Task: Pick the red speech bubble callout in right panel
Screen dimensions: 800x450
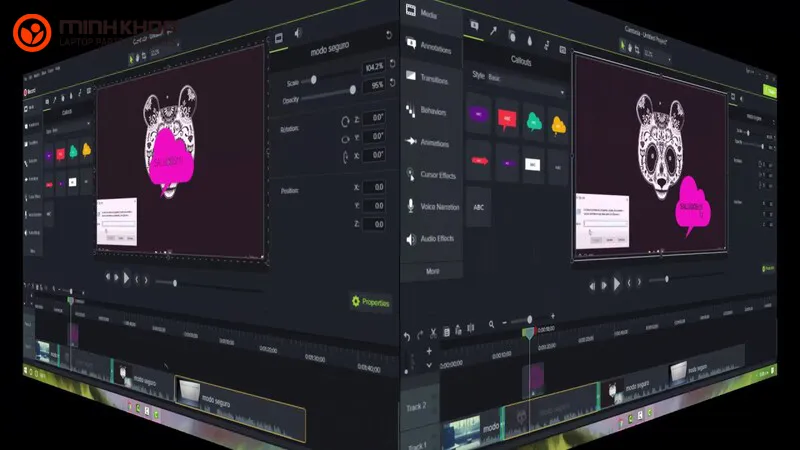Action: pyautogui.click(x=506, y=119)
